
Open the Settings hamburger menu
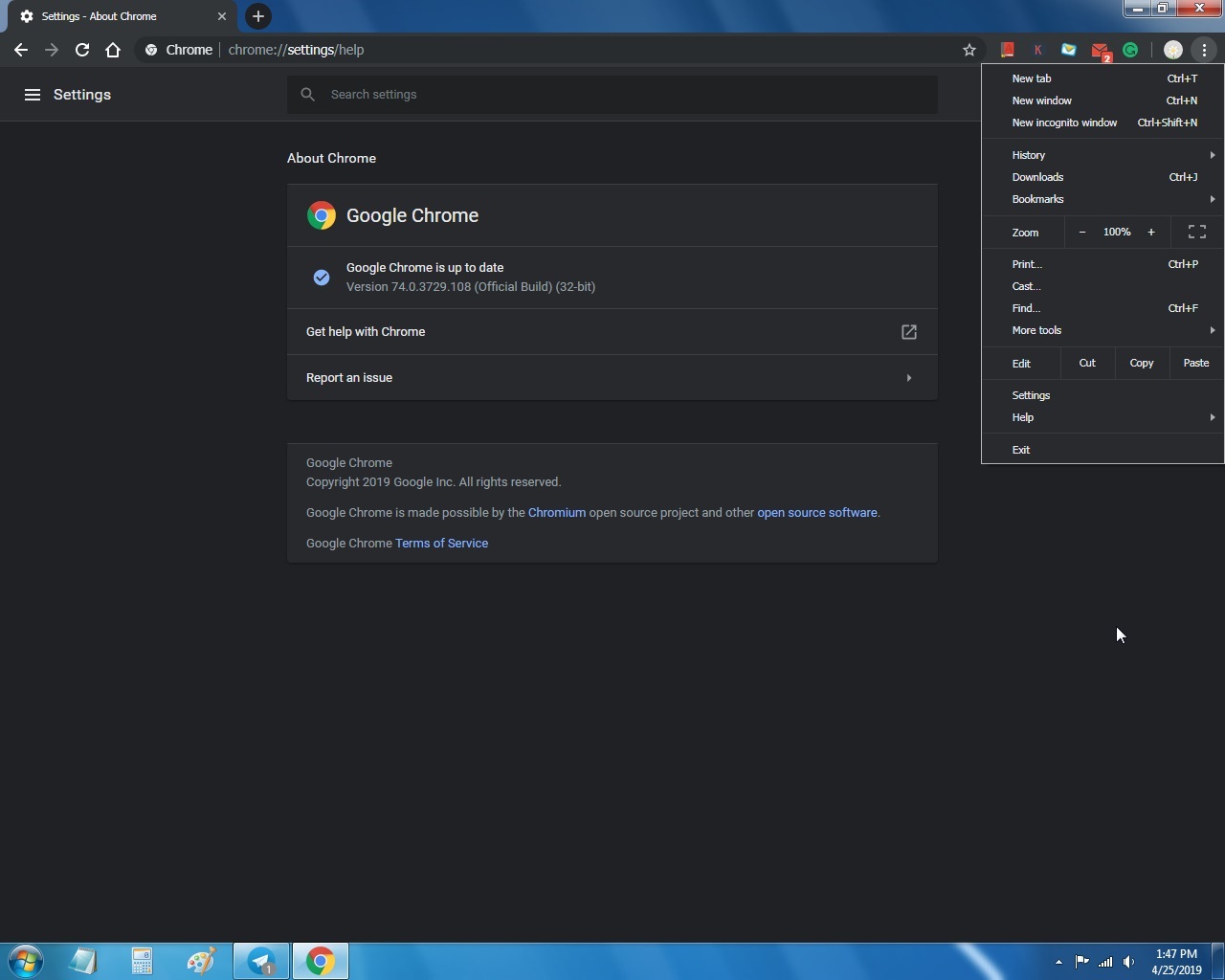click(33, 95)
